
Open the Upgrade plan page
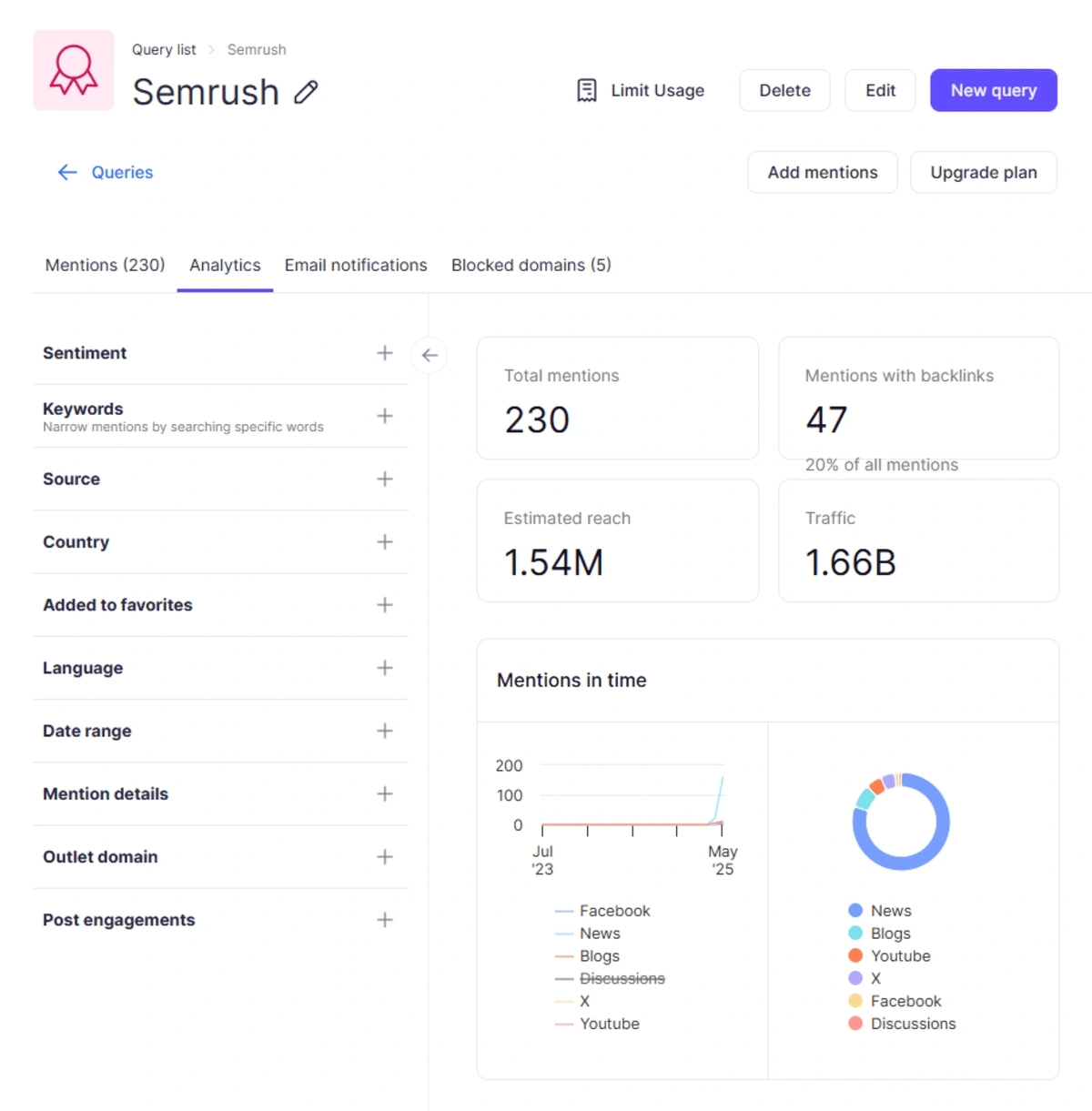[x=983, y=172]
